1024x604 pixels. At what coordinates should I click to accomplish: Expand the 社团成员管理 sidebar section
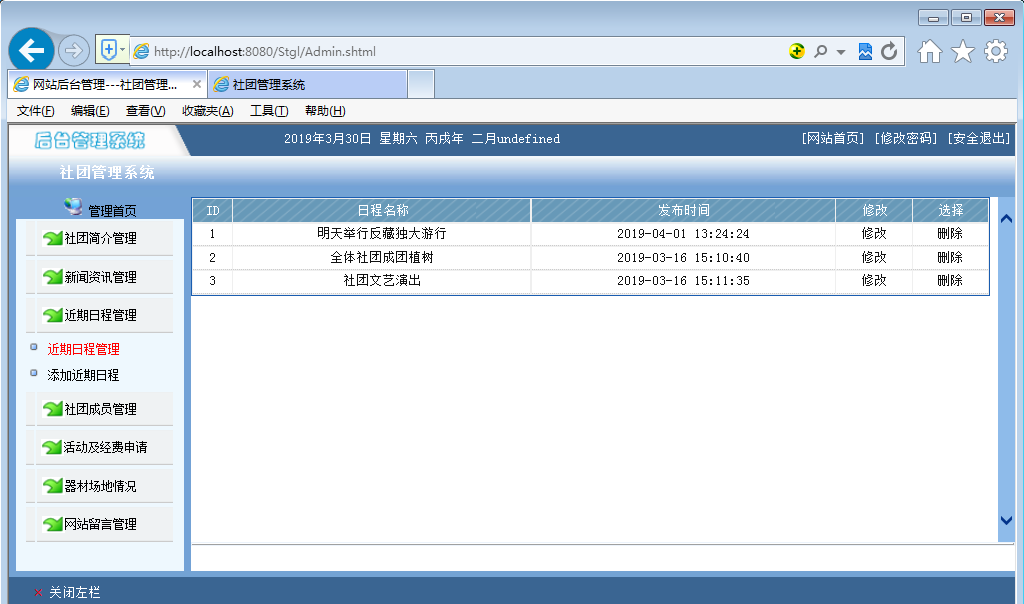click(101, 409)
